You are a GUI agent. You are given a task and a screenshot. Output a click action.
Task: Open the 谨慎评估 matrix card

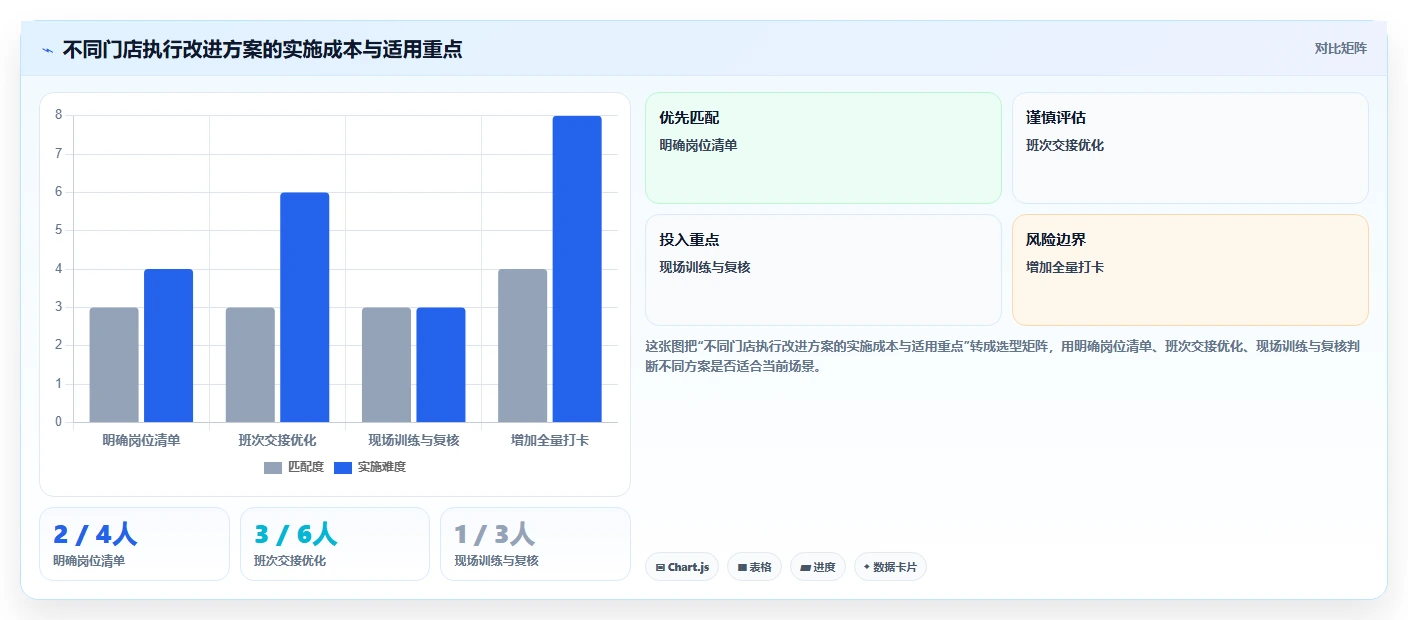click(1190, 148)
